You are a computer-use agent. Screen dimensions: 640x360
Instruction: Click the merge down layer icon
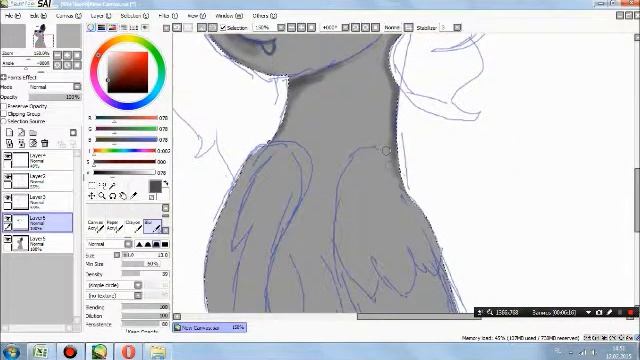[21, 143]
